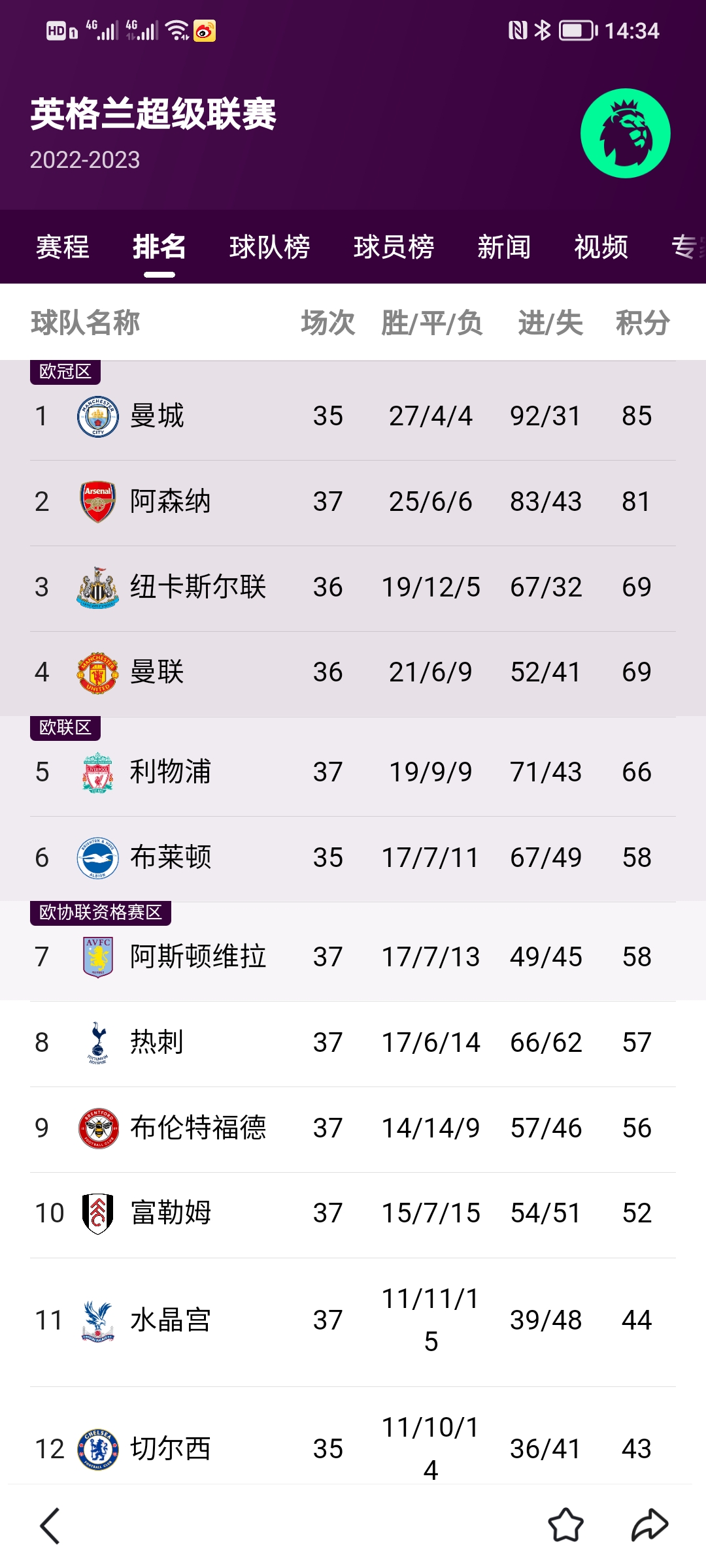Switch to the 赛程 tab
706x1568 pixels.
[63, 247]
